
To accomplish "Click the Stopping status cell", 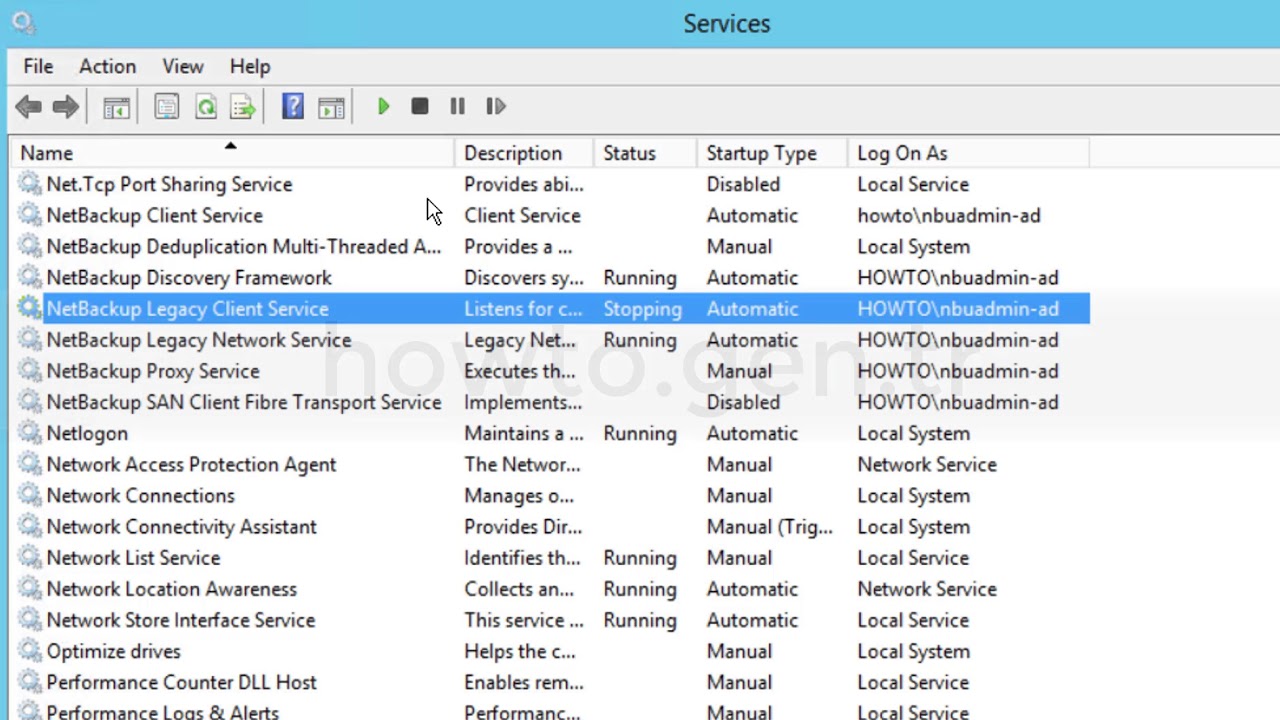I will click(x=642, y=309).
